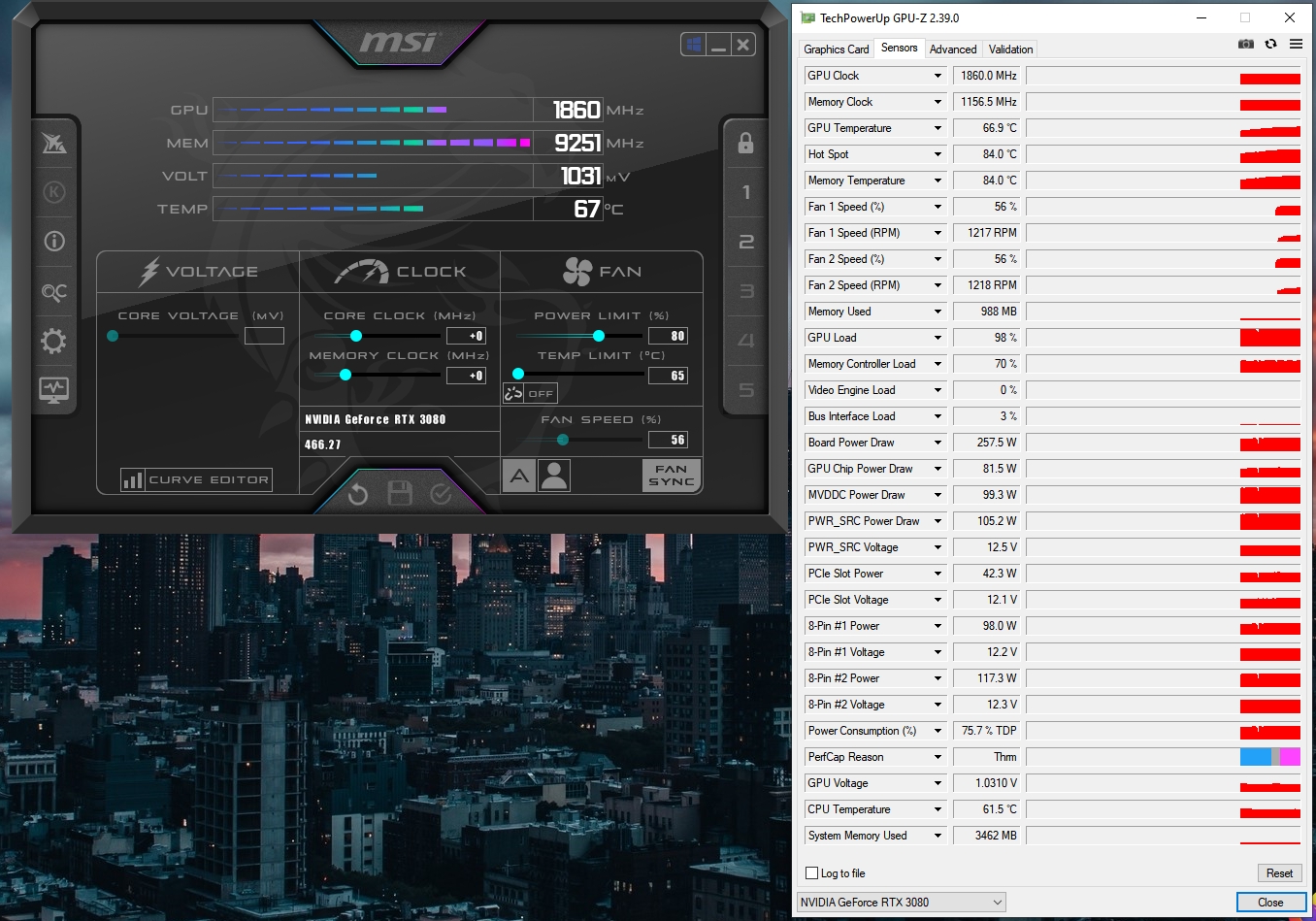The width and height of the screenshot is (1316, 921).
Task: Click the GPU-Z refresh icon
Action: tap(1270, 44)
